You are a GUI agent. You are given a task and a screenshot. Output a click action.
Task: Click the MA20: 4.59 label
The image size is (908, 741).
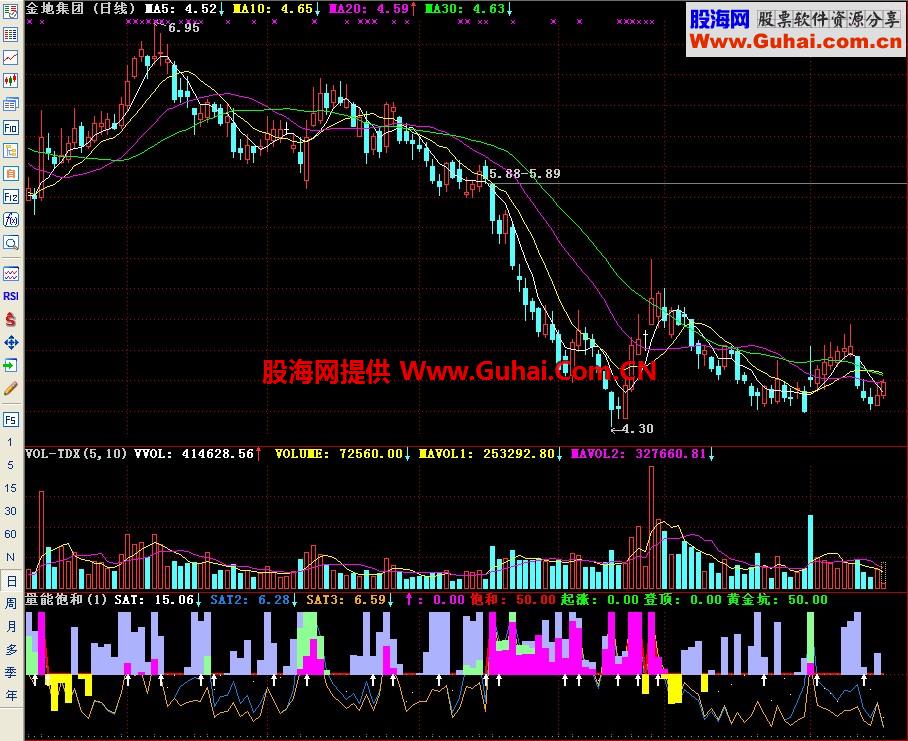(372, 9)
